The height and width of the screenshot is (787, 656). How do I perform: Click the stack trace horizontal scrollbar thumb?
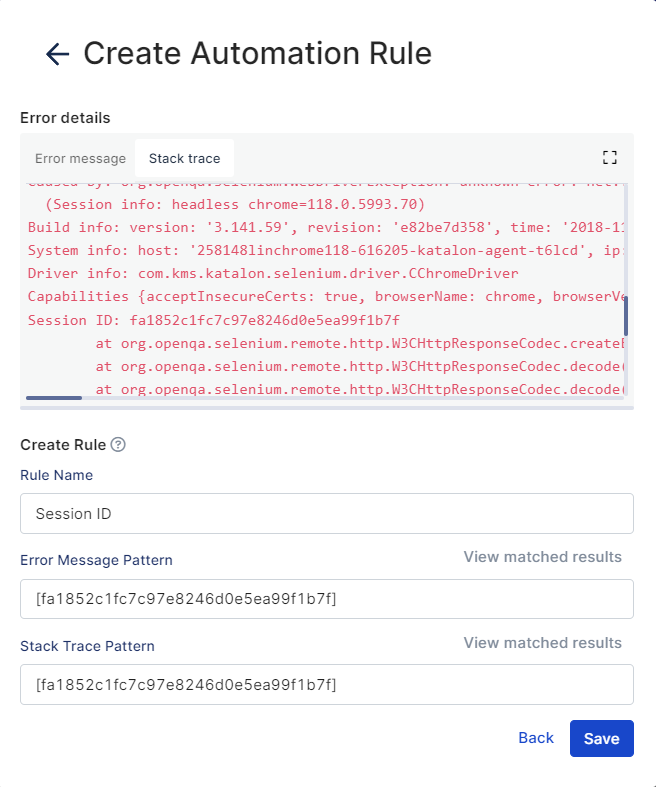pyautogui.click(x=54, y=398)
